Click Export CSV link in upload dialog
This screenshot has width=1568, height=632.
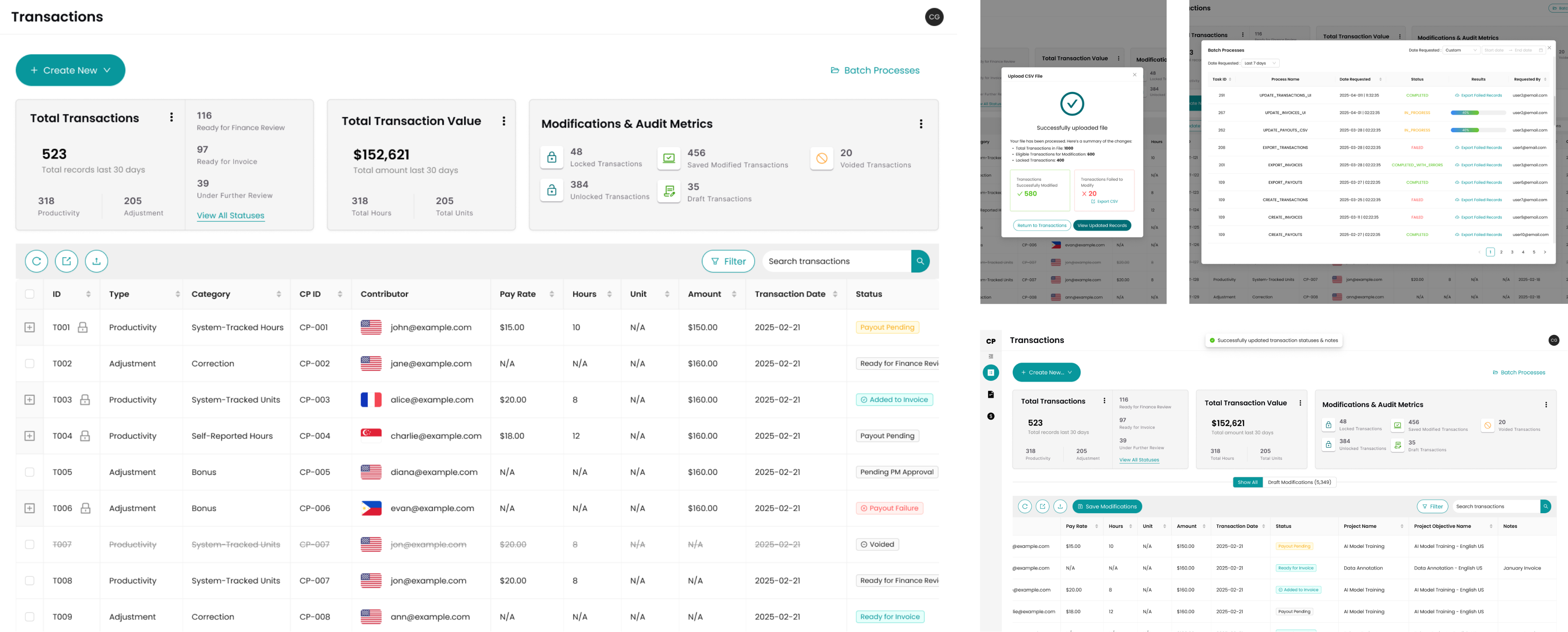point(1104,202)
